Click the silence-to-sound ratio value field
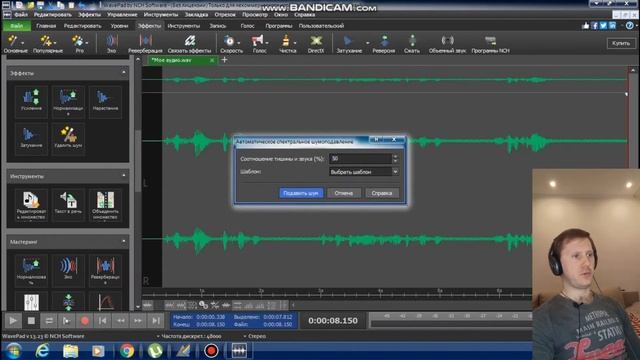The width and height of the screenshot is (640, 360). pyautogui.click(x=360, y=158)
